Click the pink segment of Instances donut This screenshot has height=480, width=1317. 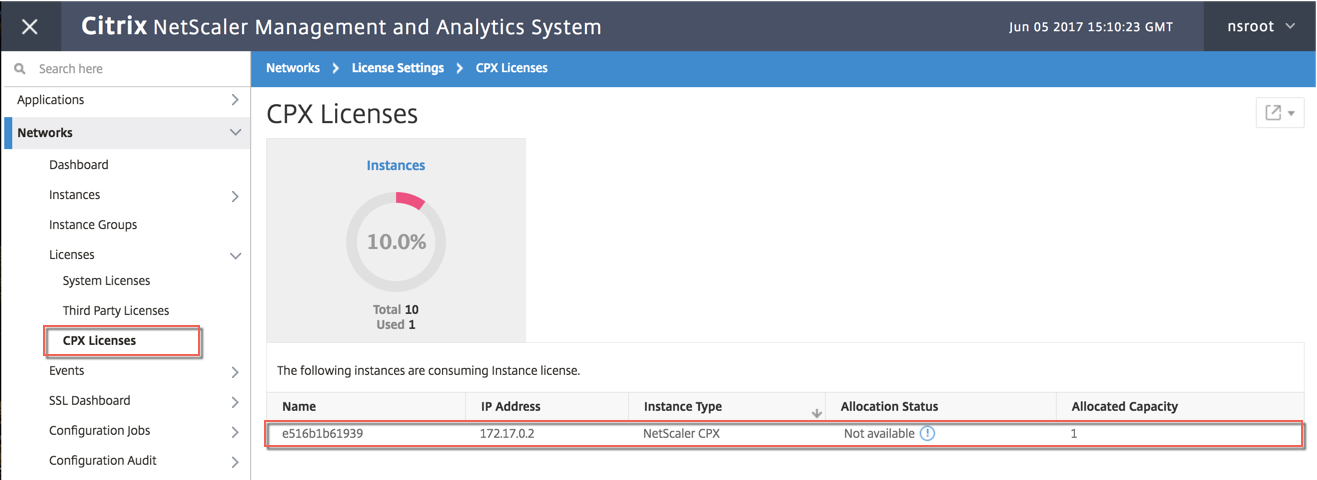click(x=411, y=200)
